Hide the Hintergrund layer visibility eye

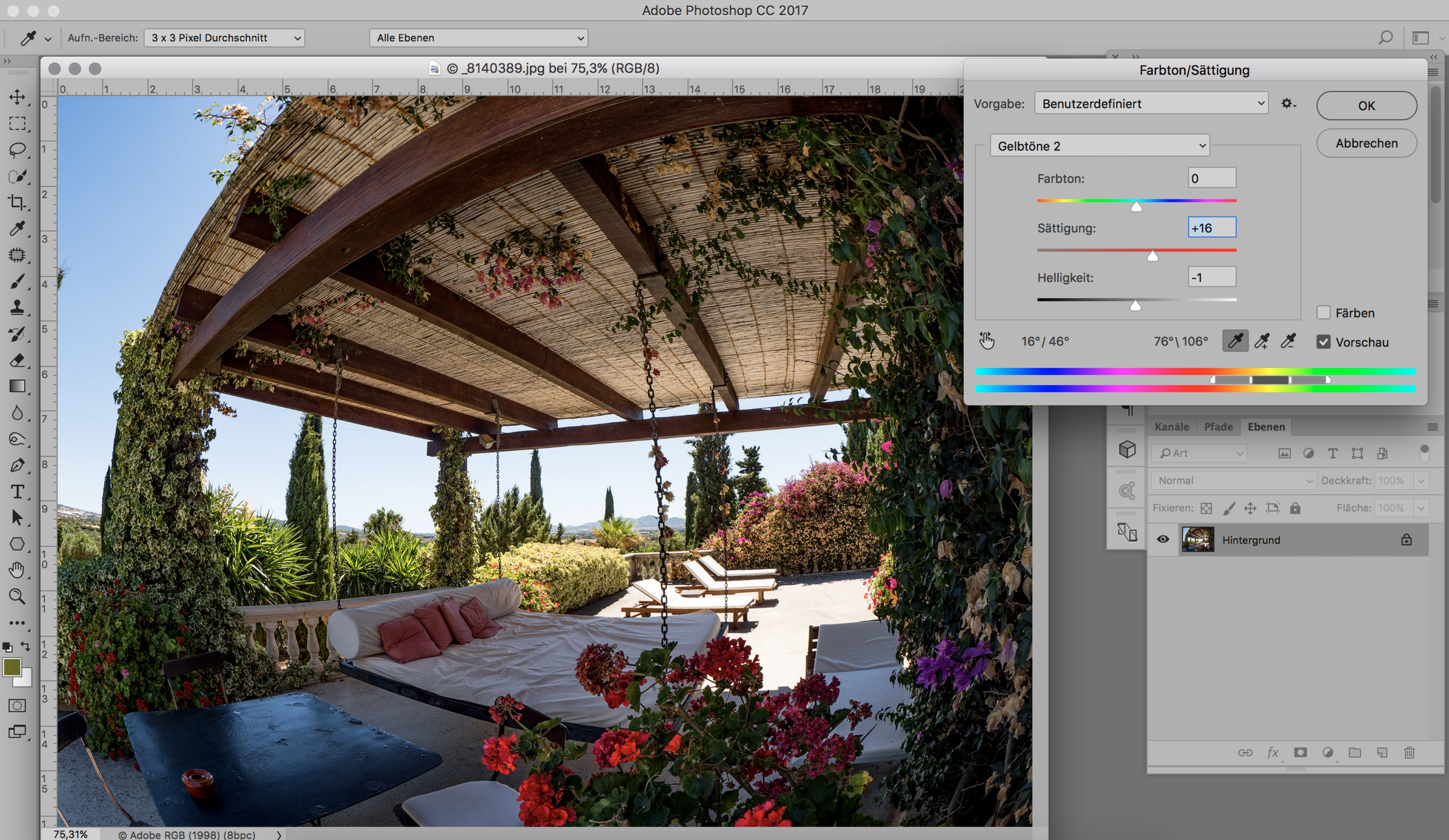pyautogui.click(x=1163, y=539)
